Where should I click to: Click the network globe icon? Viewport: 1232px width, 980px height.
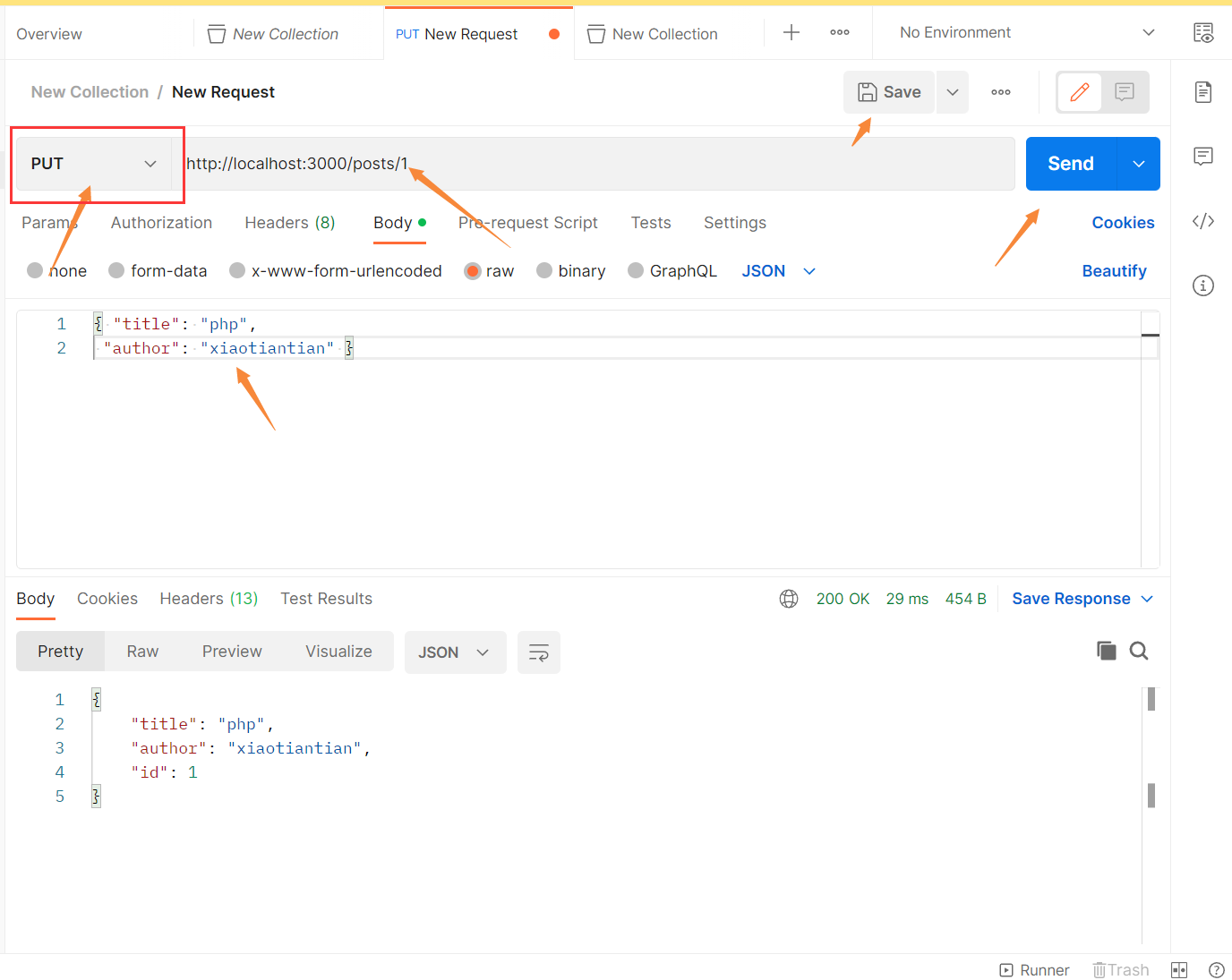pos(789,599)
